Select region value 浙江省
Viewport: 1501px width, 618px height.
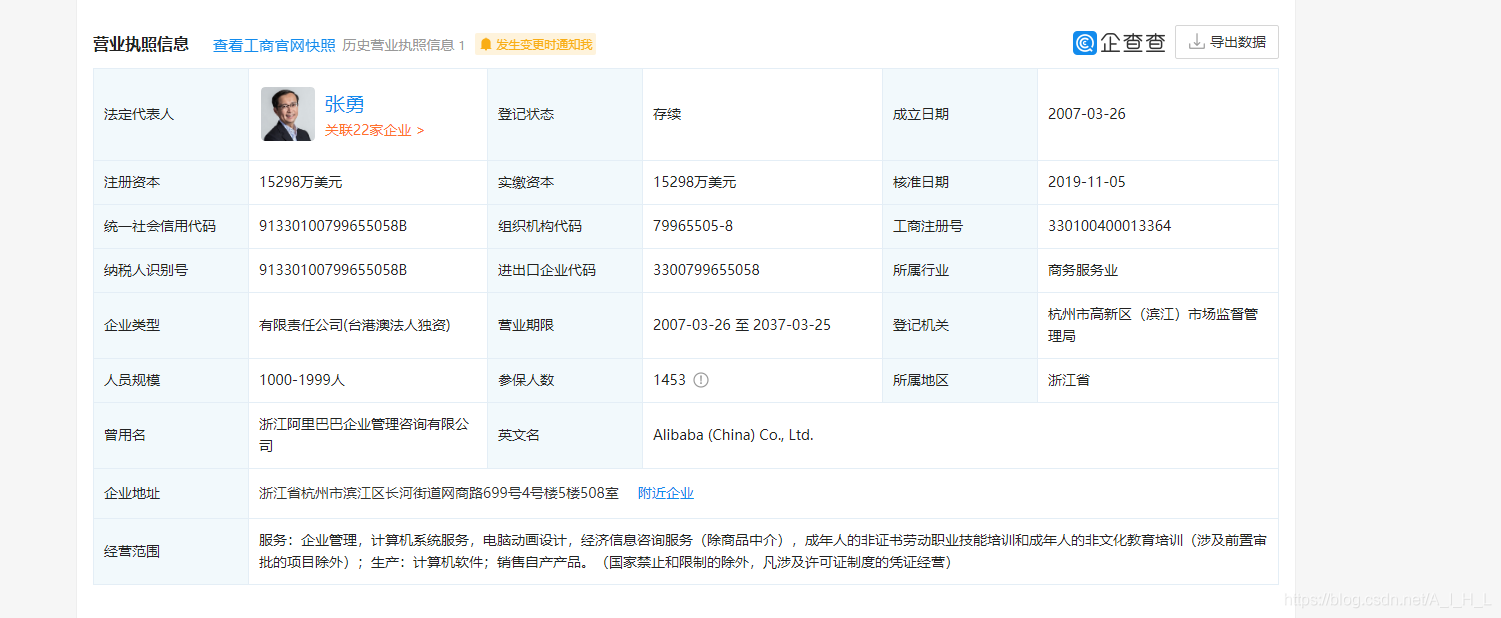pyautogui.click(x=1069, y=380)
